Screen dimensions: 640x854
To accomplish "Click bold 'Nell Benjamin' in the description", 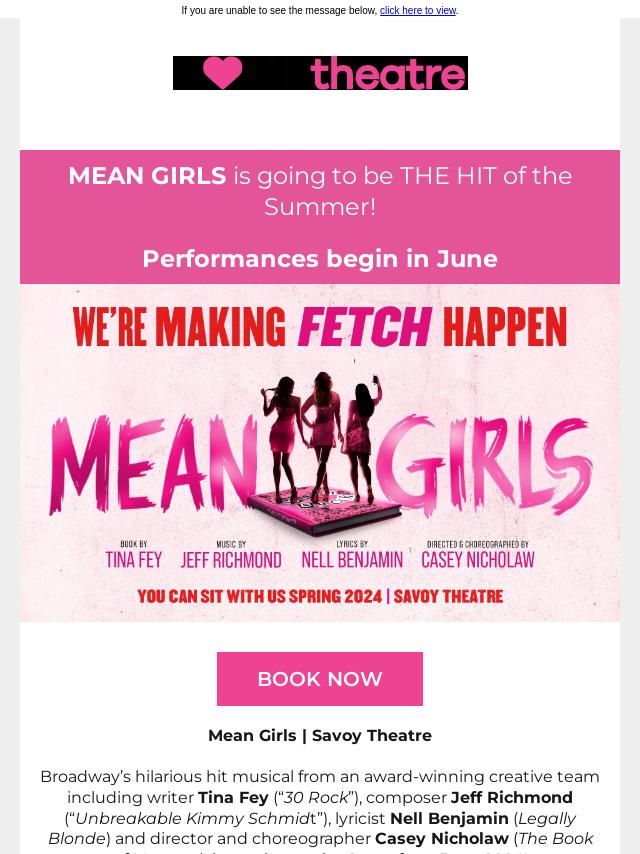I will pyautogui.click(x=449, y=818).
